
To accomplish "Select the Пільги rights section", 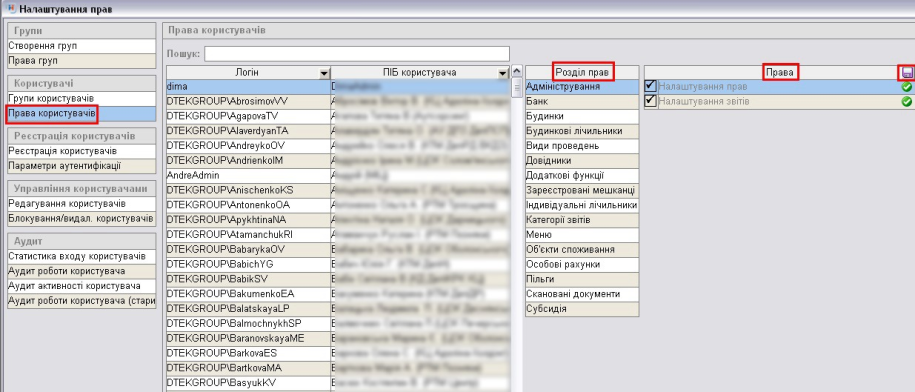I will tap(582, 279).
